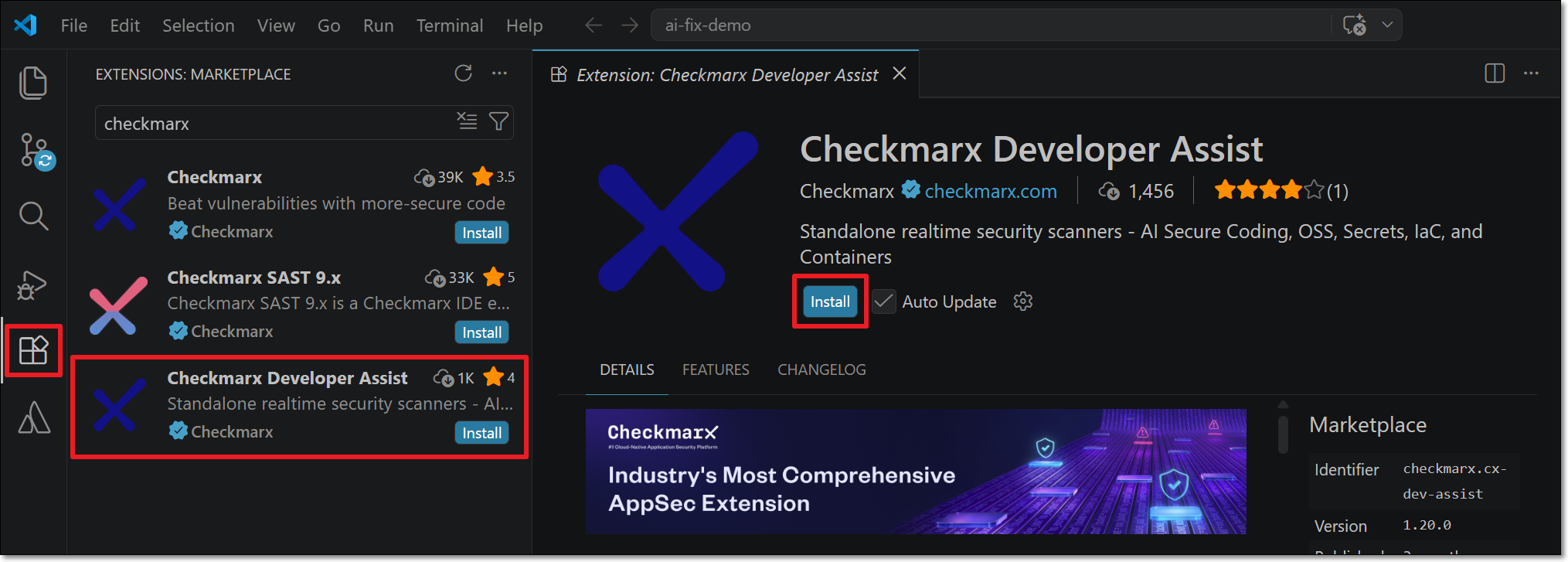Screen dimensions: 1568x562
Task: Toggle the Auto Update checkbox
Action: coord(883,301)
